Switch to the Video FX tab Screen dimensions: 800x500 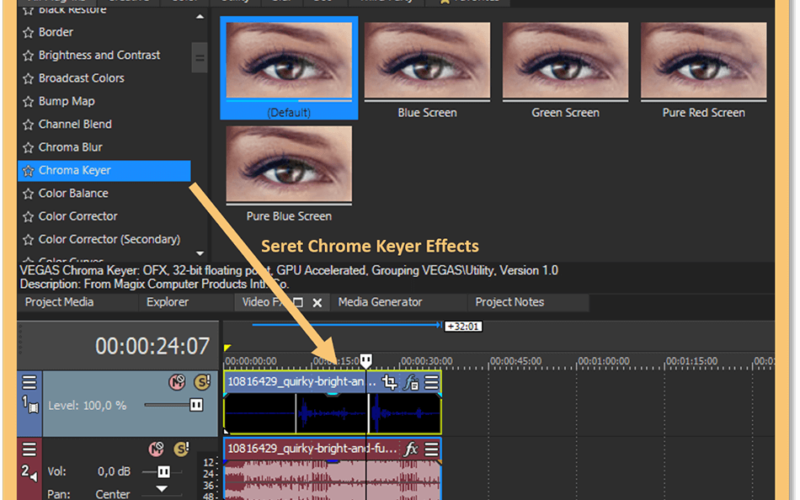[262, 302]
